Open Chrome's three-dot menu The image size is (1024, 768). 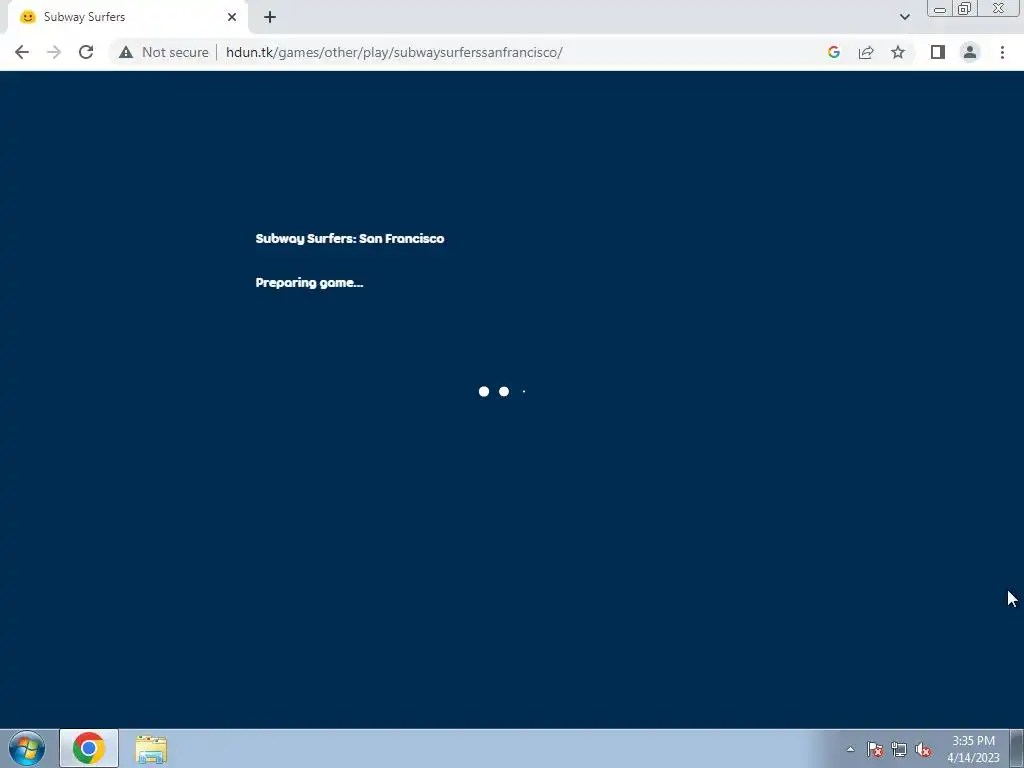[1002, 52]
